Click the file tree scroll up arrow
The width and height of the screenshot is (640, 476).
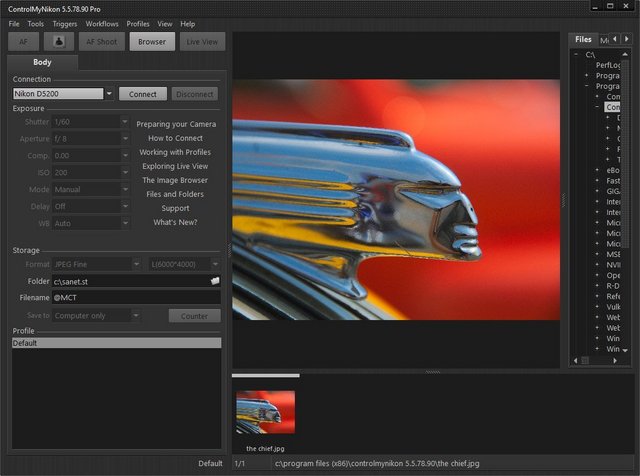[x=625, y=54]
